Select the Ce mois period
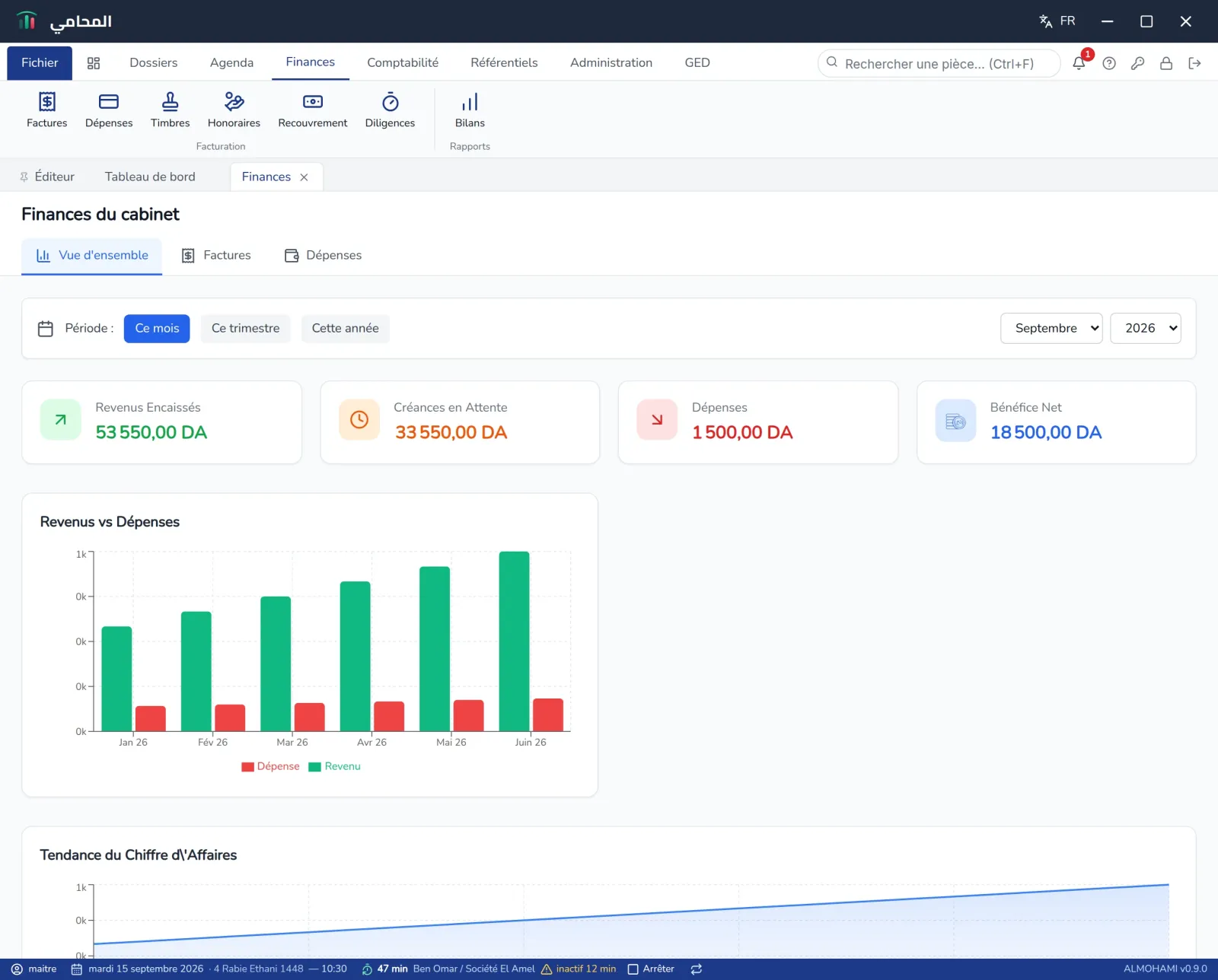 (x=157, y=329)
